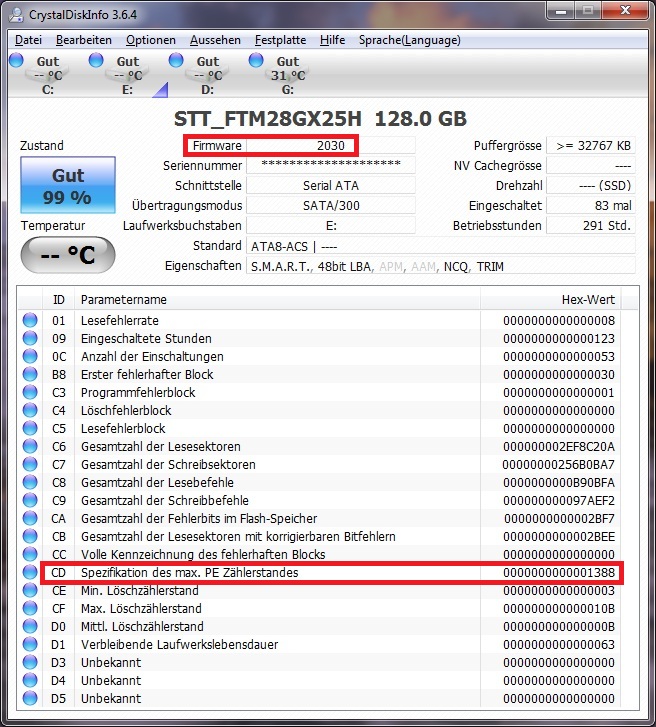
Task: Click the Betriebsstunden value 291 Std.
Action: pos(591,225)
